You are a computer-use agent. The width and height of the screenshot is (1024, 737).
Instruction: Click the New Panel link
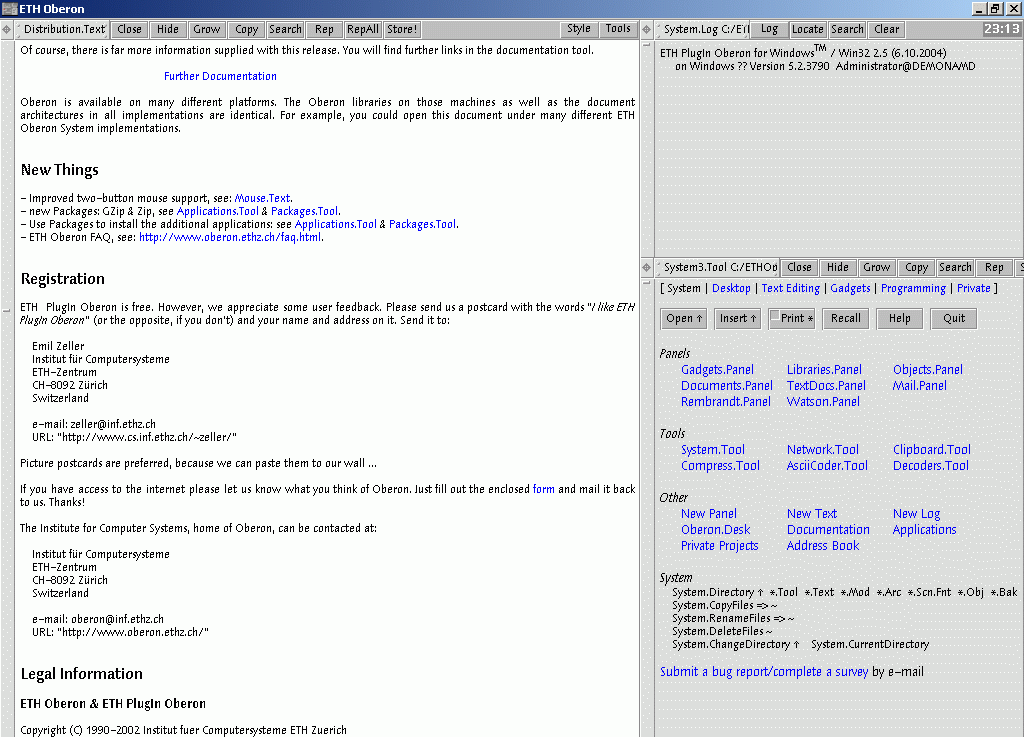(709, 514)
